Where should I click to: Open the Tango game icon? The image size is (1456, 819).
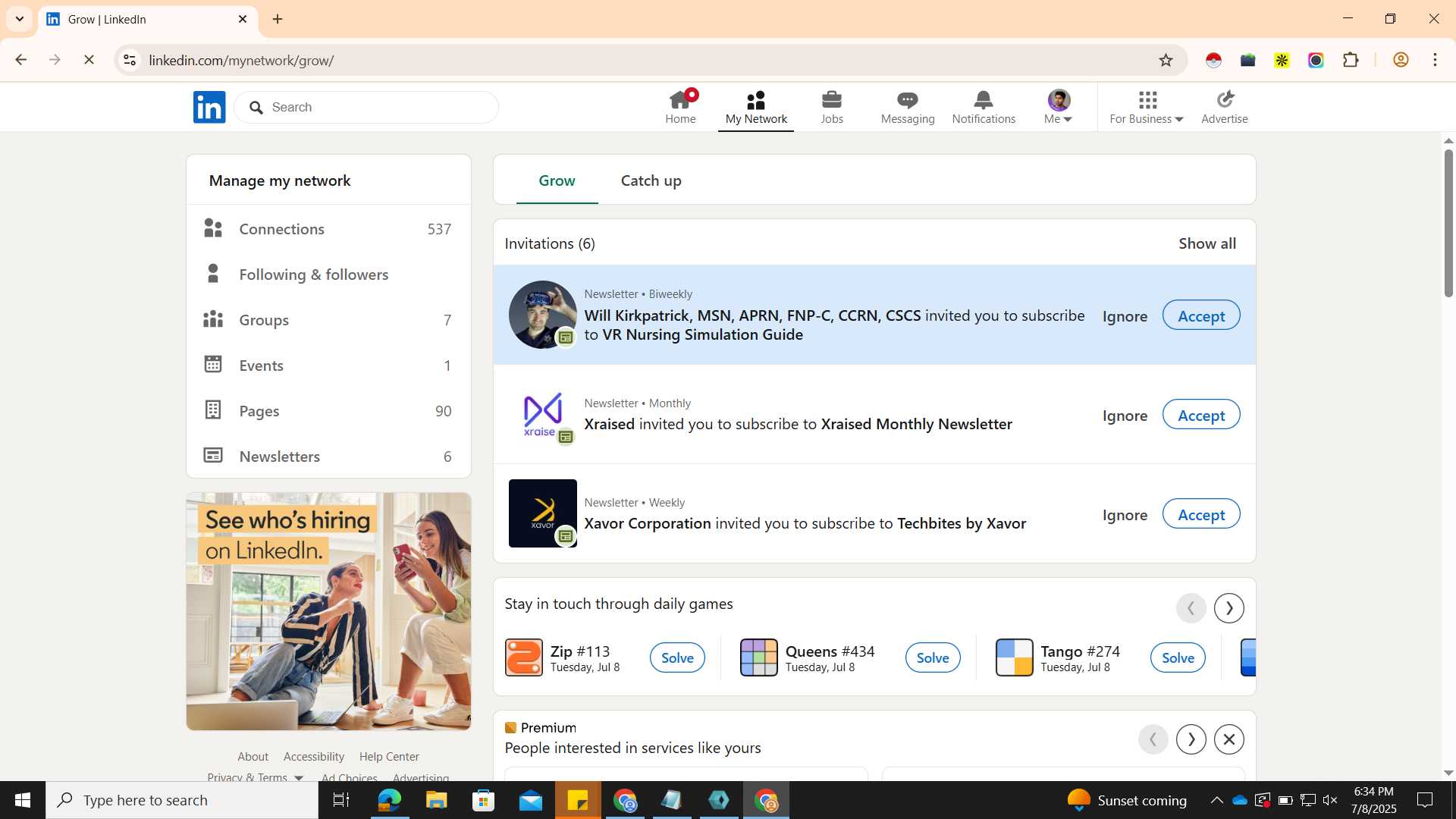coord(1015,657)
